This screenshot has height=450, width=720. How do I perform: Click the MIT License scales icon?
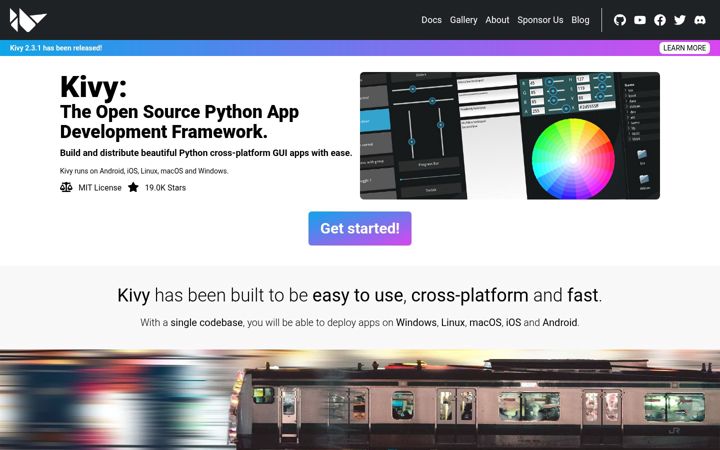click(66, 187)
